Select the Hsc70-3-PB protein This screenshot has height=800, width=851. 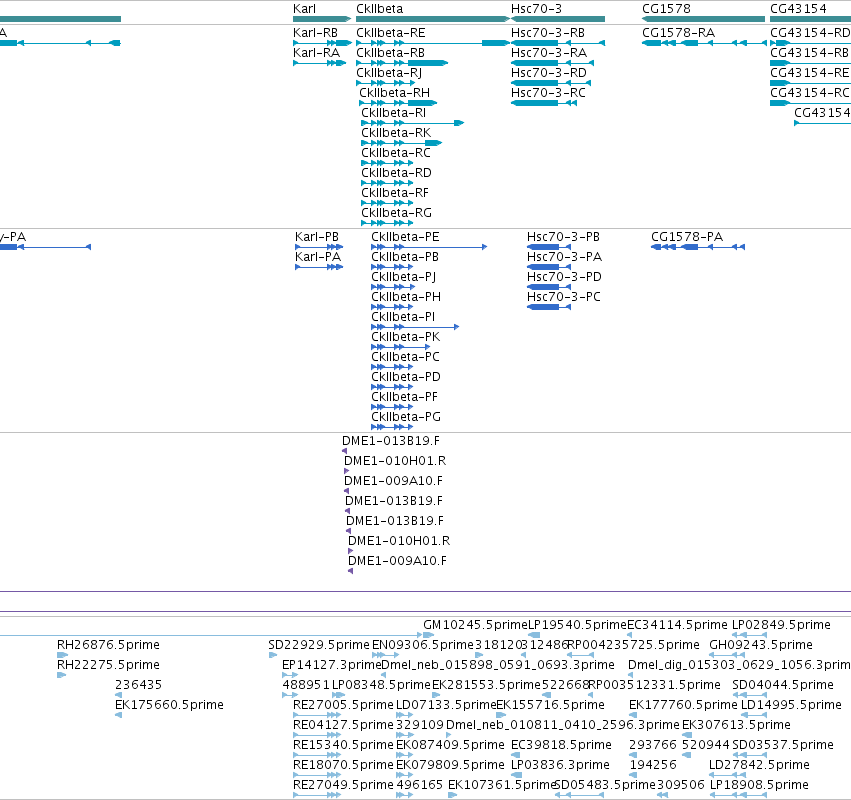click(563, 237)
